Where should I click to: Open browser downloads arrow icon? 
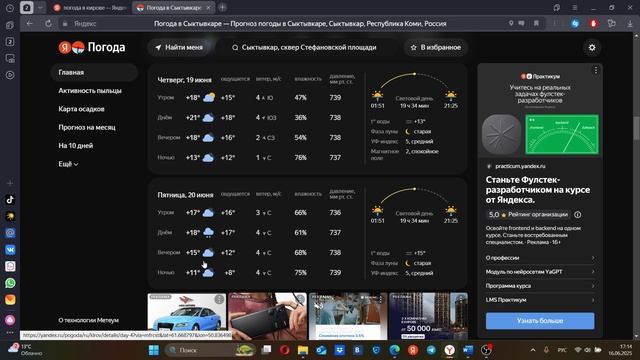tap(630, 24)
